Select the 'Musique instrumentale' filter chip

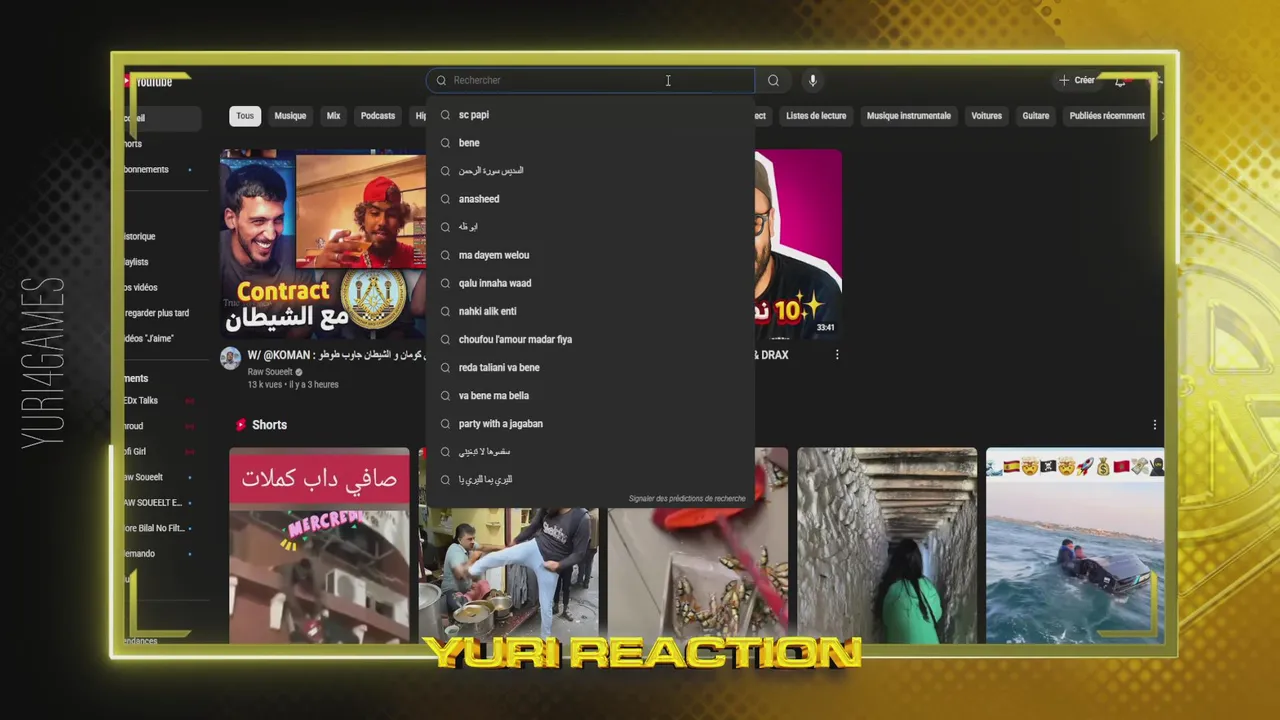[909, 116]
